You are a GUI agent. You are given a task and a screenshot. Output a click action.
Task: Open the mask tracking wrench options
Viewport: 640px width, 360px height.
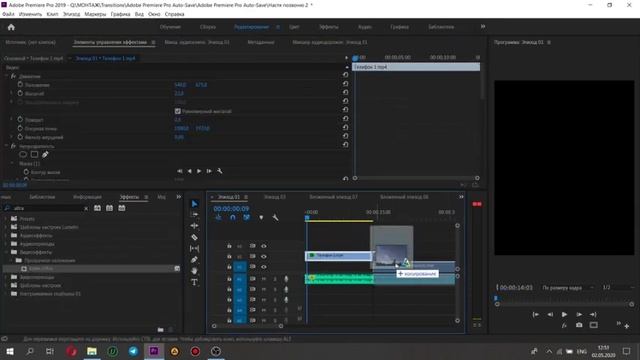(x=220, y=171)
